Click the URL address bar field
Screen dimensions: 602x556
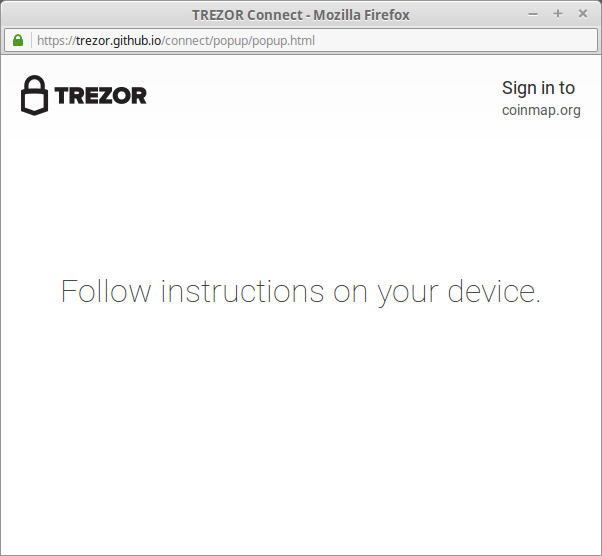[x=301, y=40]
